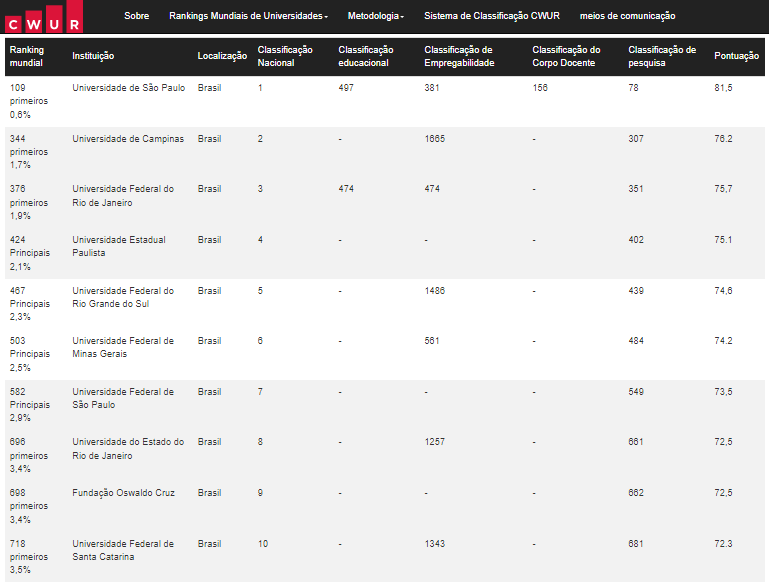Click employability rank 561 cell
The width and height of the screenshot is (769, 582).
(432, 341)
